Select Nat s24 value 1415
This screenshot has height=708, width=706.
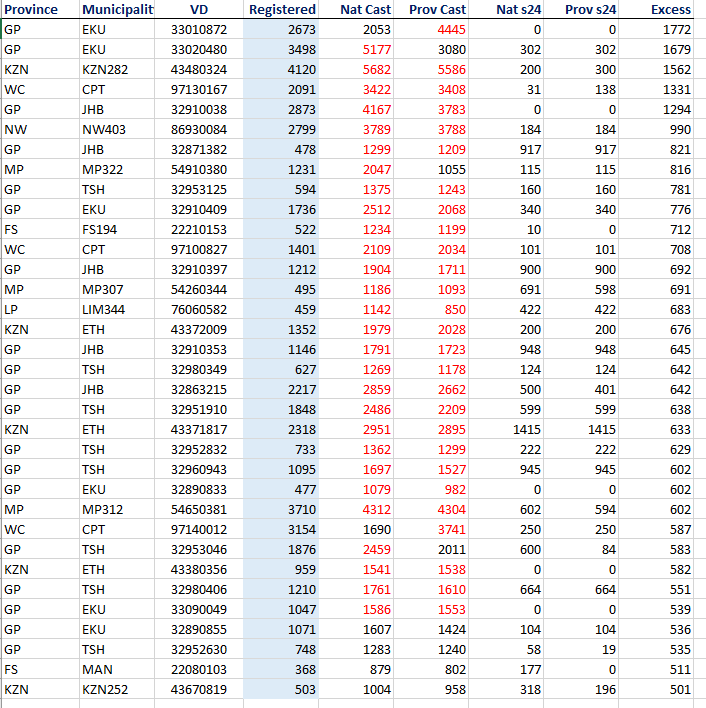click(x=527, y=429)
